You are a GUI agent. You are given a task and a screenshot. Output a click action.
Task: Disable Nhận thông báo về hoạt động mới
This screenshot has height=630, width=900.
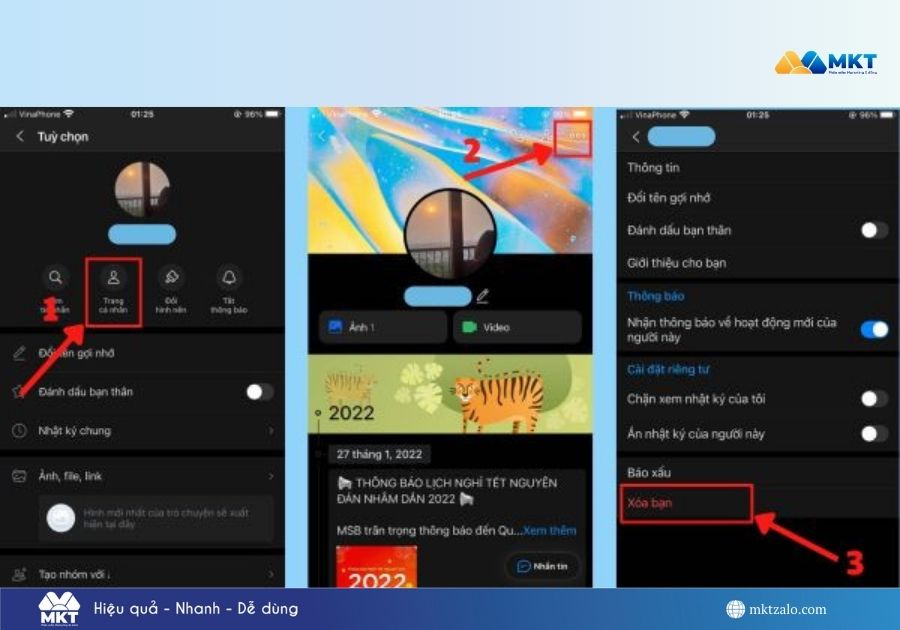873,329
